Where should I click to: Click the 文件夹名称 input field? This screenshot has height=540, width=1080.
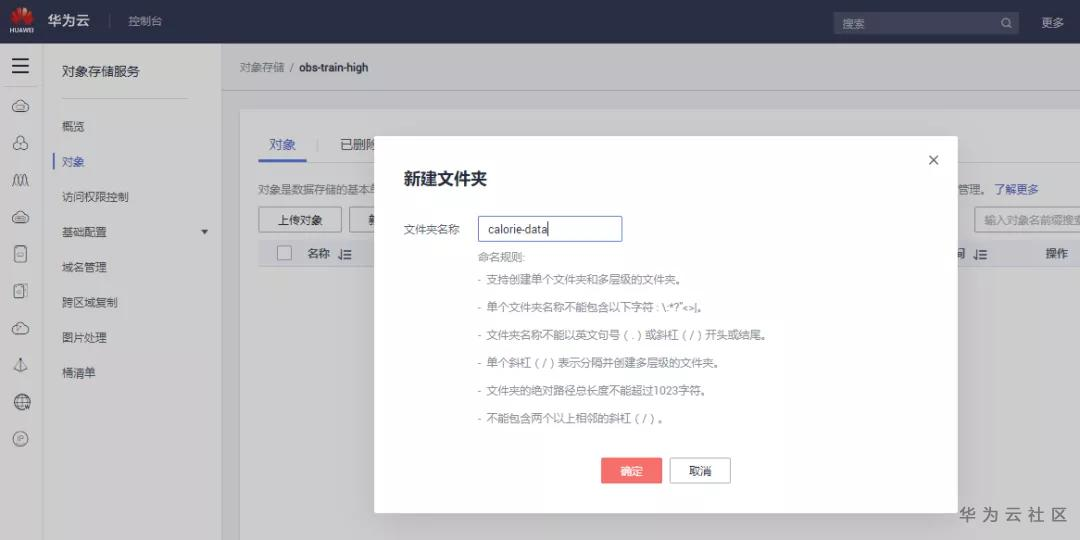click(x=550, y=229)
